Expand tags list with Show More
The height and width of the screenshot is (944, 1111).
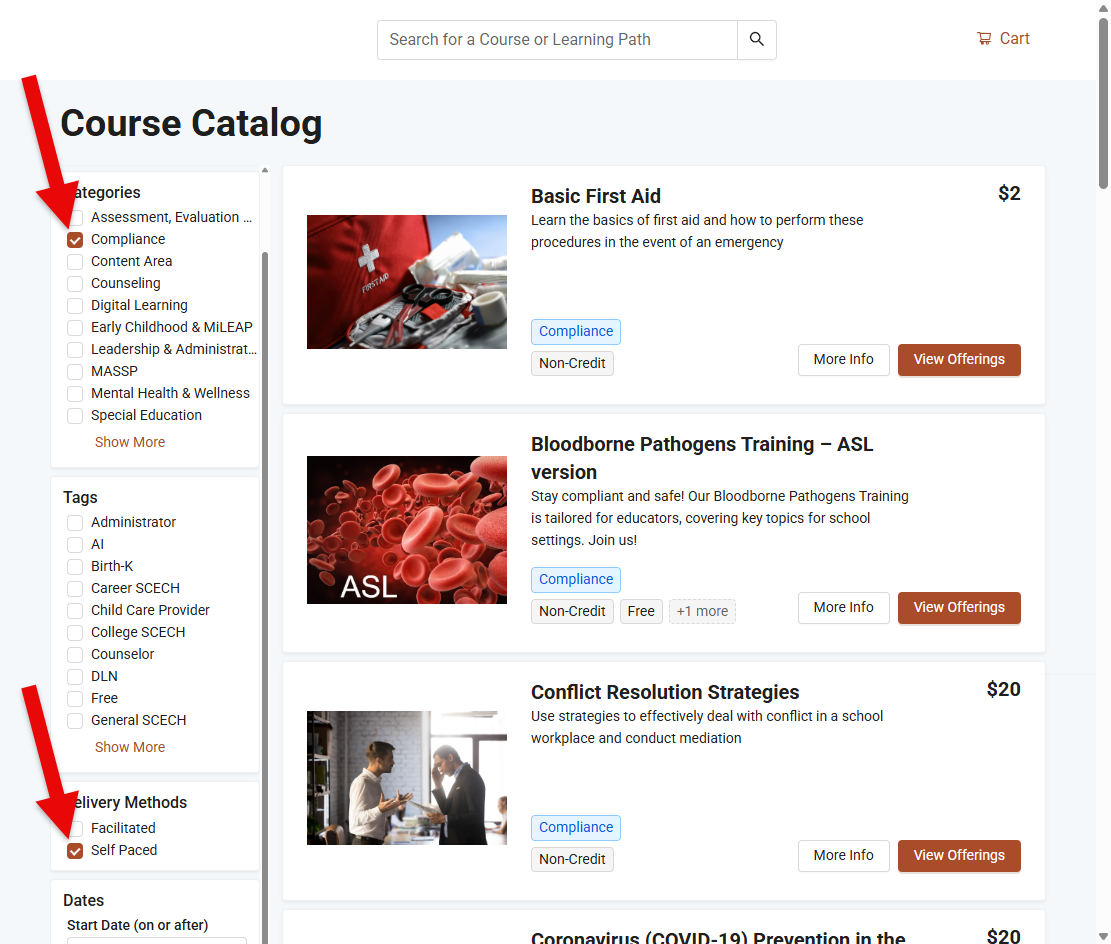coord(130,747)
